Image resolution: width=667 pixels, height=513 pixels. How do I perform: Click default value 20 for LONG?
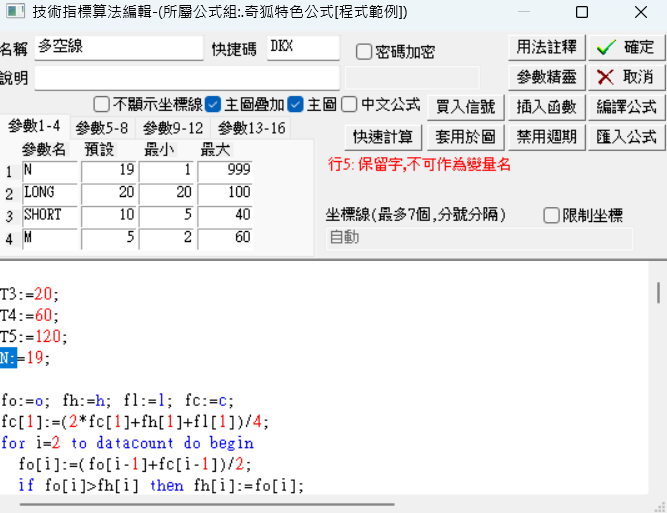point(109,192)
